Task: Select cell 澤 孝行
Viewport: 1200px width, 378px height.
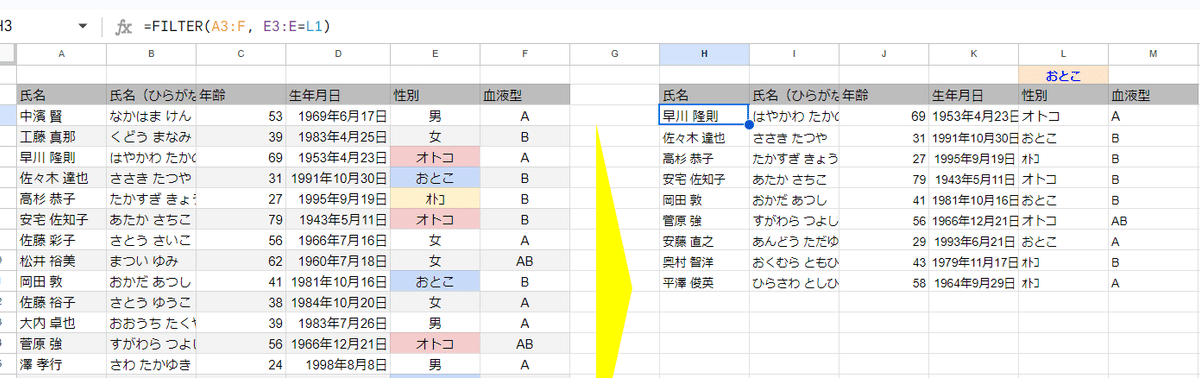Action: point(62,365)
